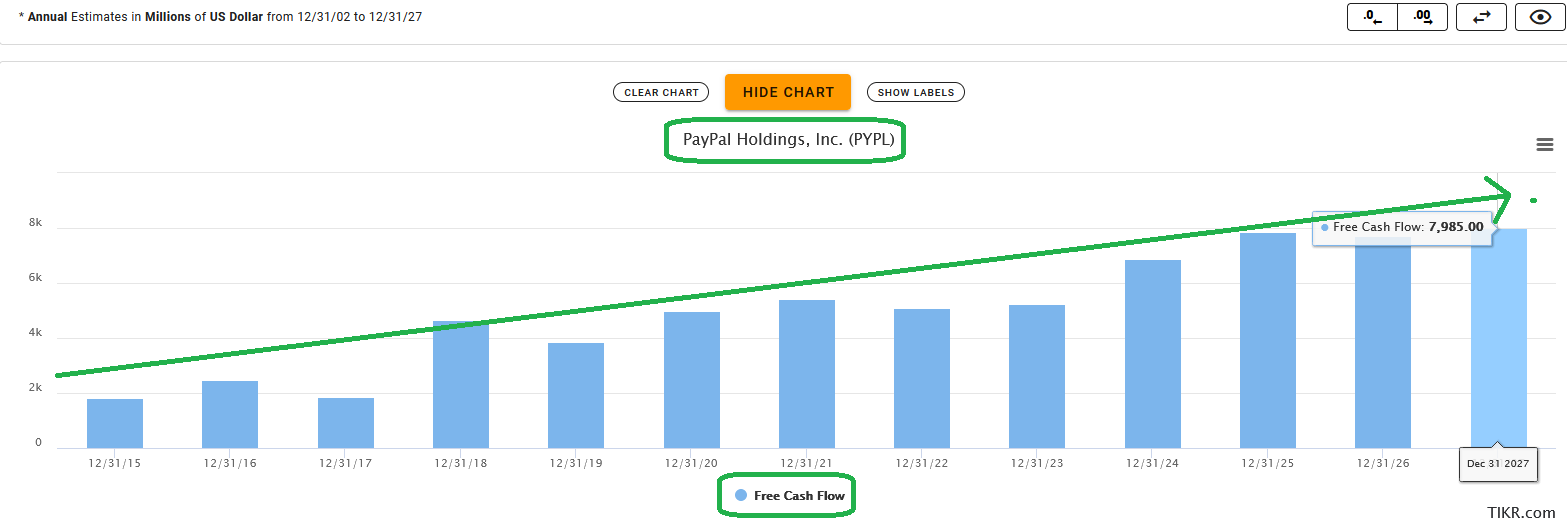Click the blue Free Cash Flow legend dot
1567x532 pixels.
[741, 496]
